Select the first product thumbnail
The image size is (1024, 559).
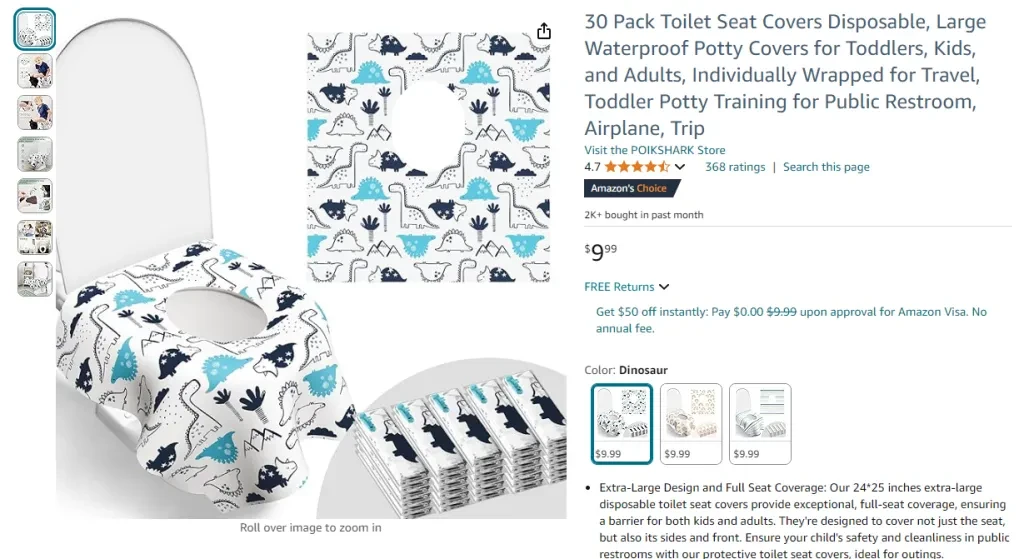[35, 29]
